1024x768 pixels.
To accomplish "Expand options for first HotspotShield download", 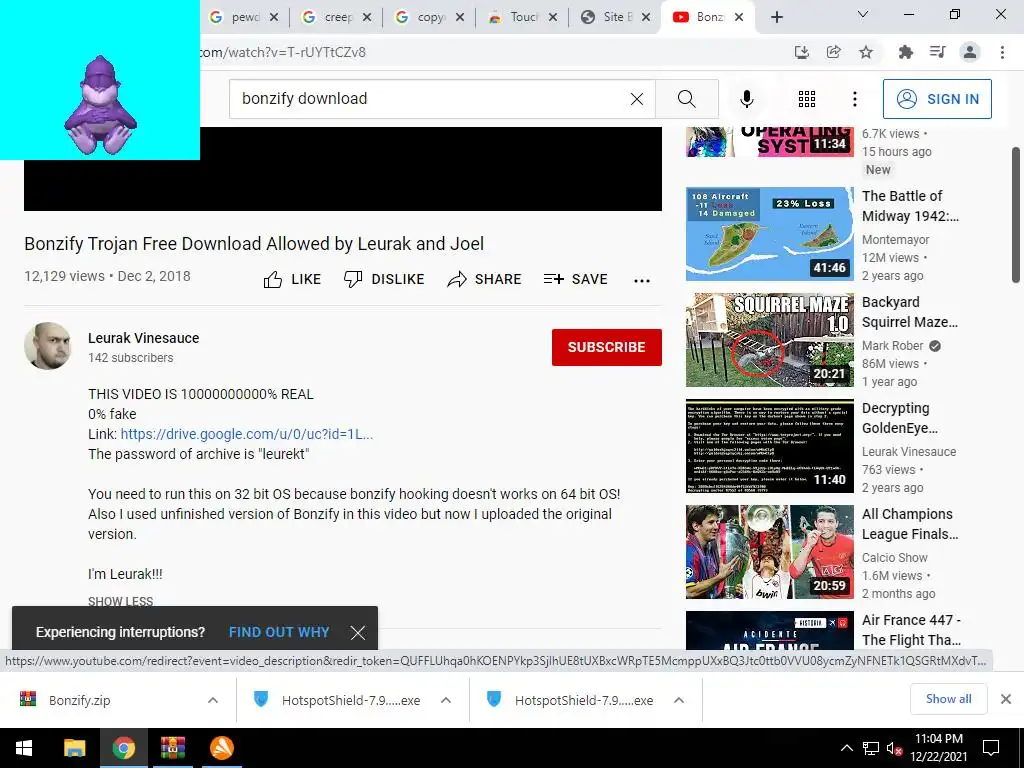I will pyautogui.click(x=446, y=700).
